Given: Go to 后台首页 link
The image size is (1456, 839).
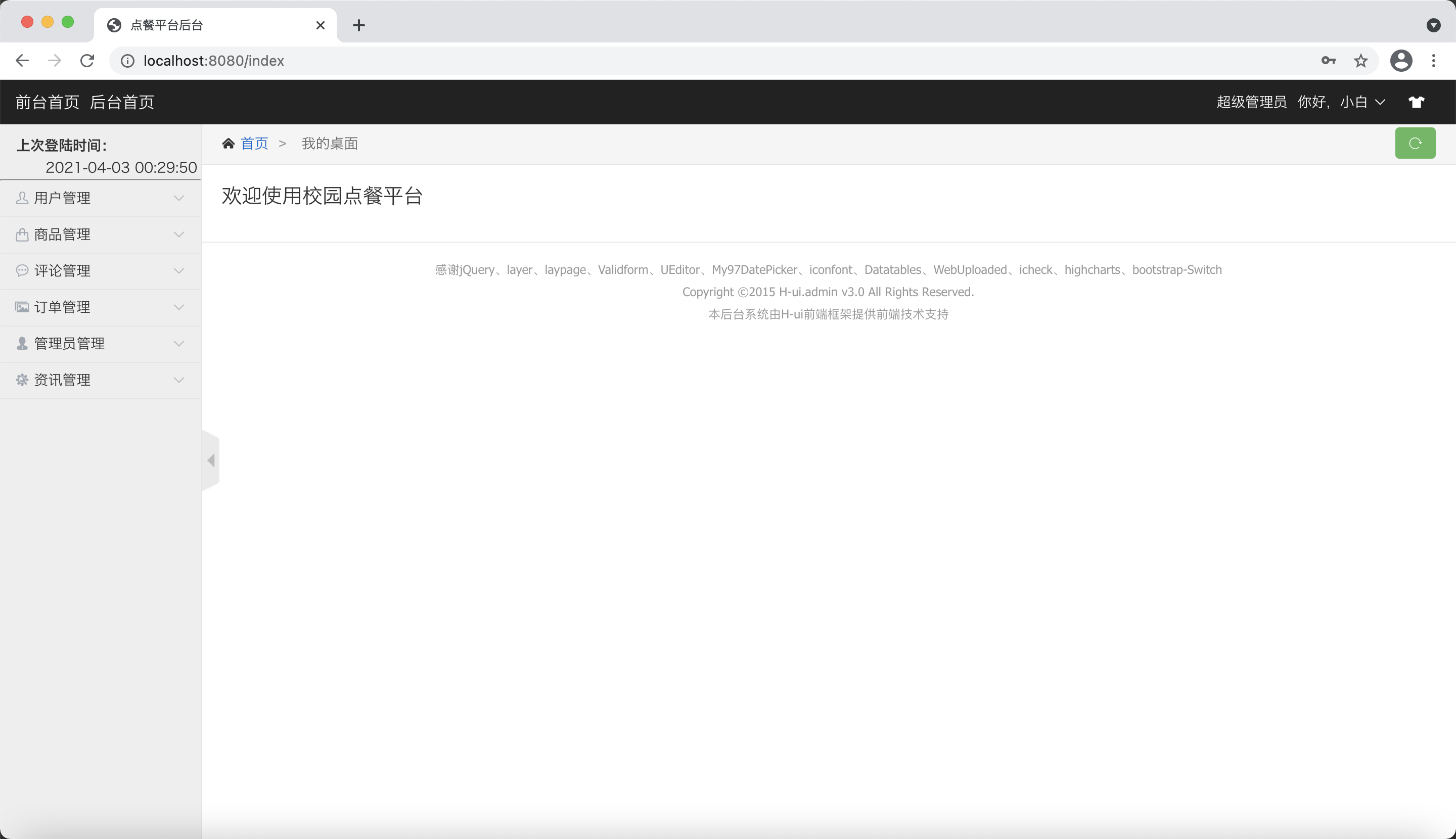Looking at the screenshot, I should 122,102.
